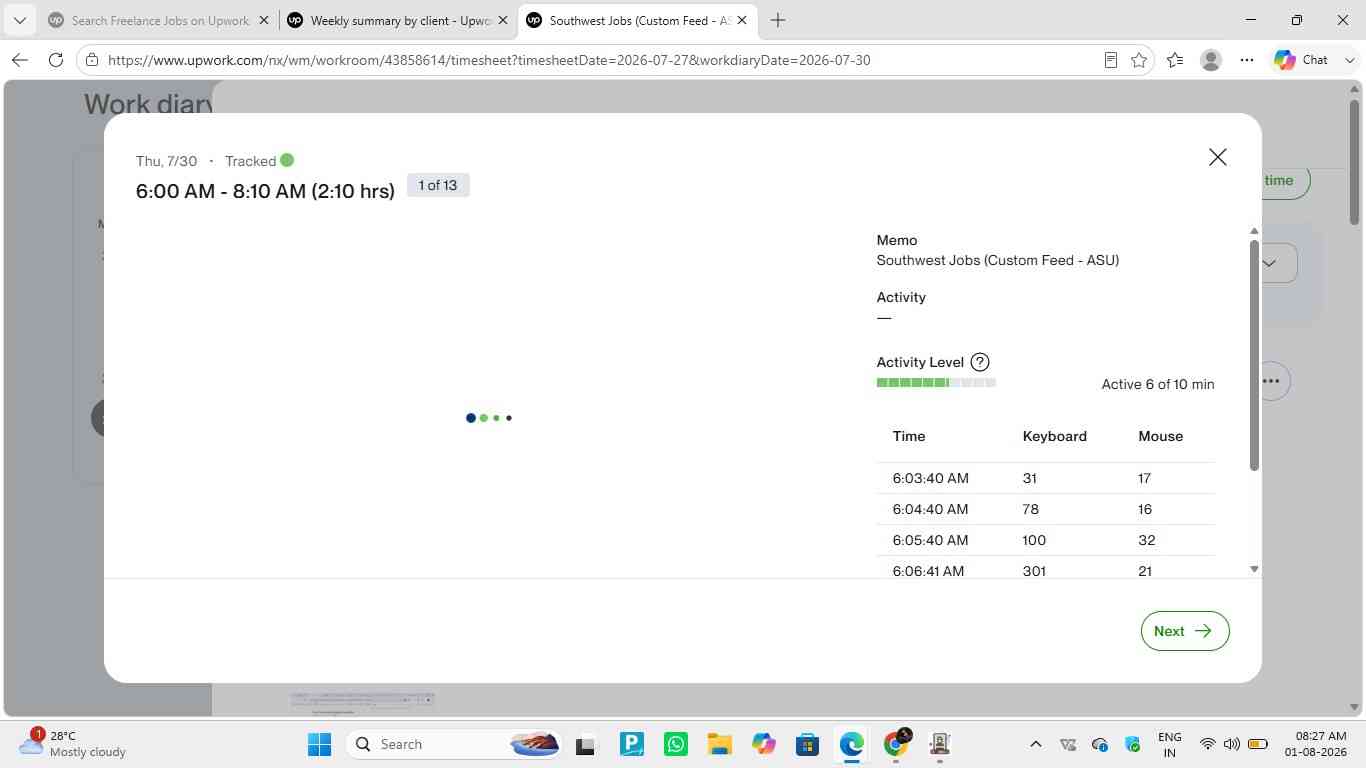This screenshot has width=1366, height=768.
Task: Open WhatsApp from the taskbar
Action: click(676, 744)
